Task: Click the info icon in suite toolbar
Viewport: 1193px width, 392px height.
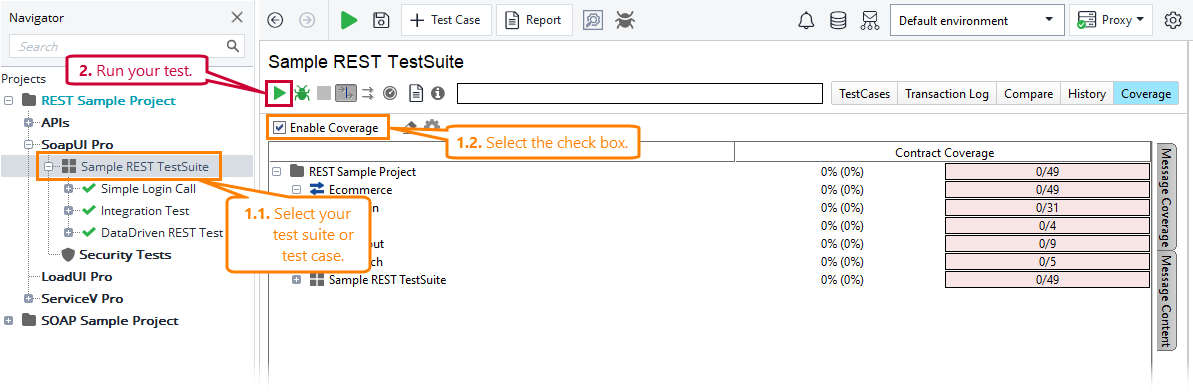Action: point(437,94)
